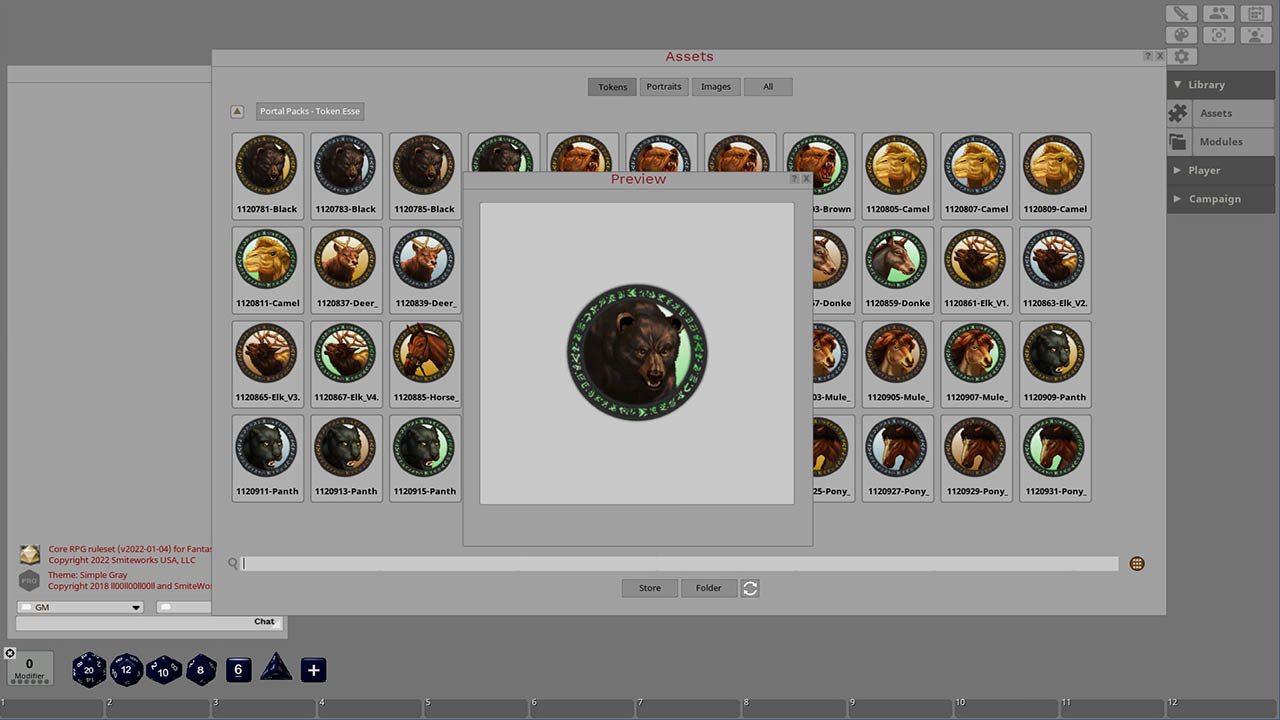Open the GM chat mode dropdown
This screenshot has height=720, width=1280.
80,606
